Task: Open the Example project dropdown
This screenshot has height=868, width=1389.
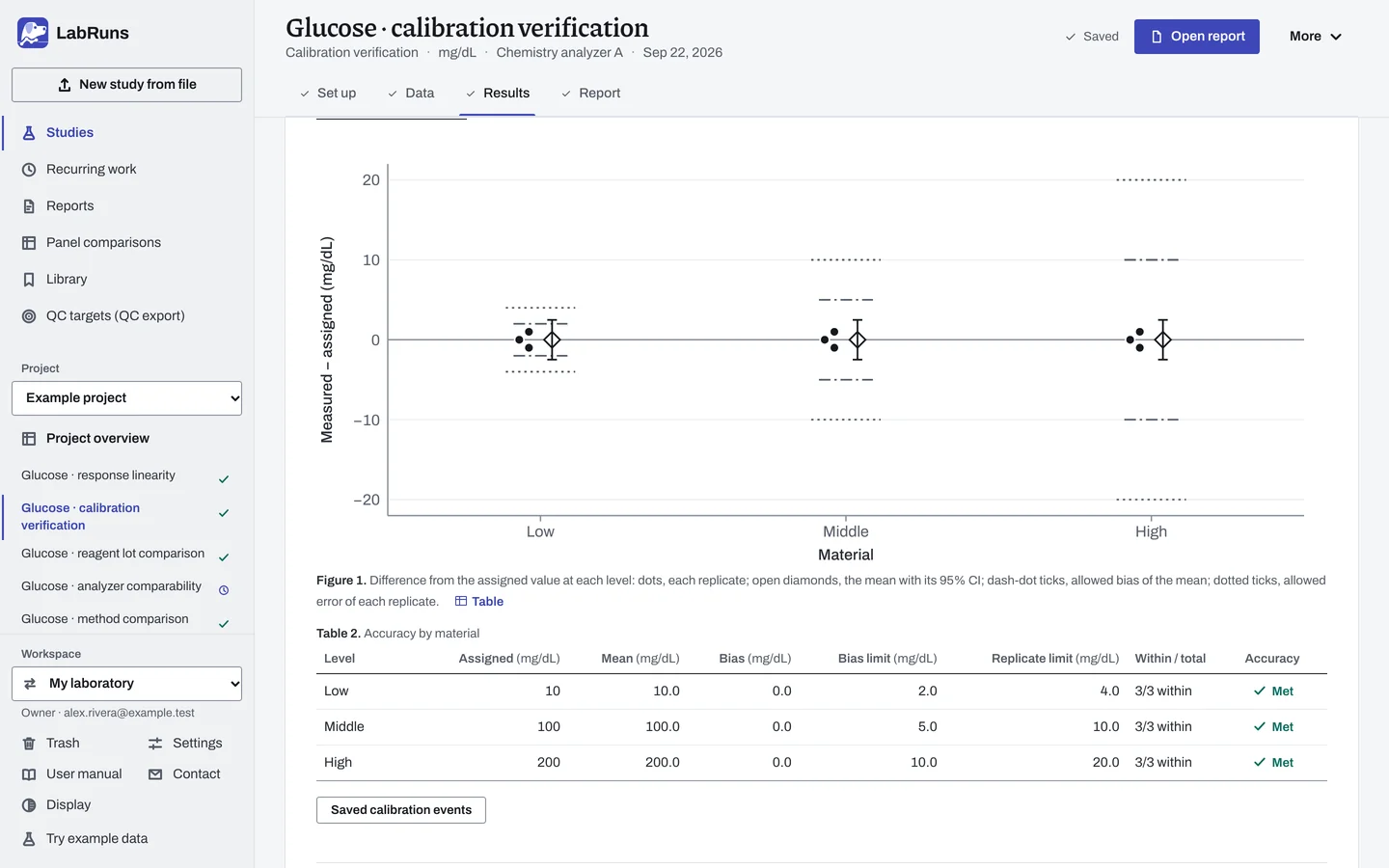Action: pyautogui.click(x=126, y=398)
